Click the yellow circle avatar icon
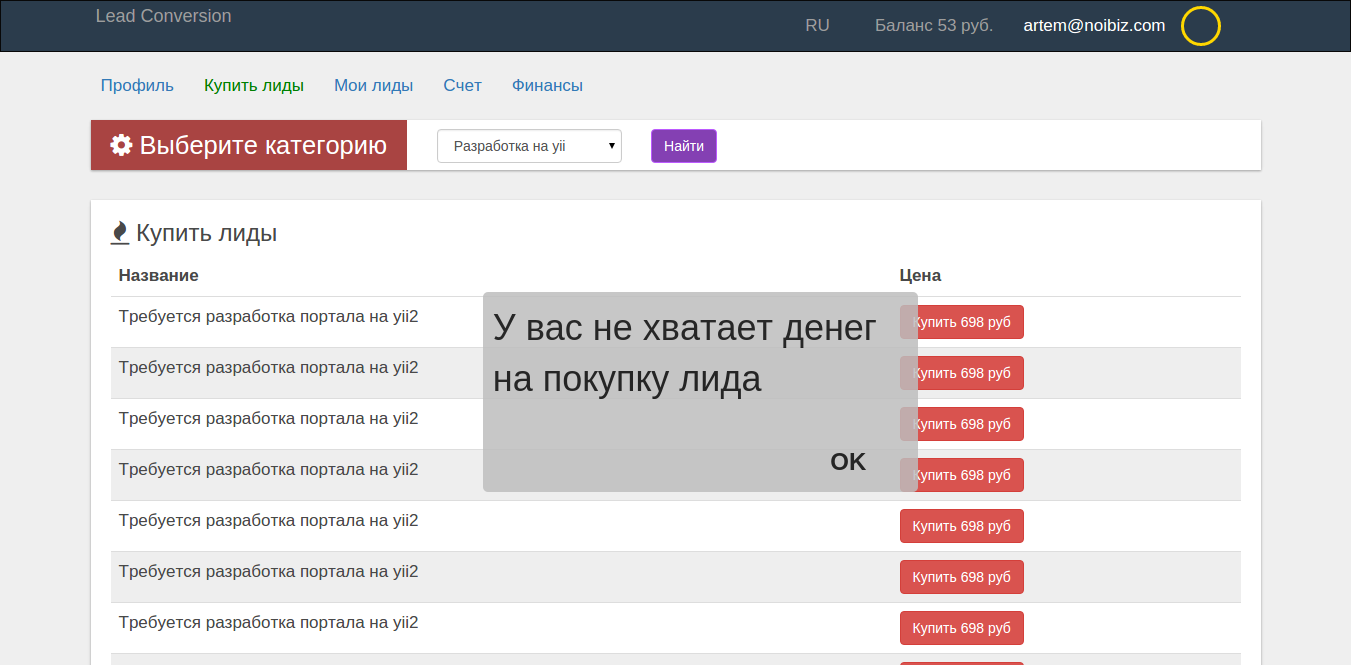This screenshot has height=665, width=1351. pos(1201,26)
